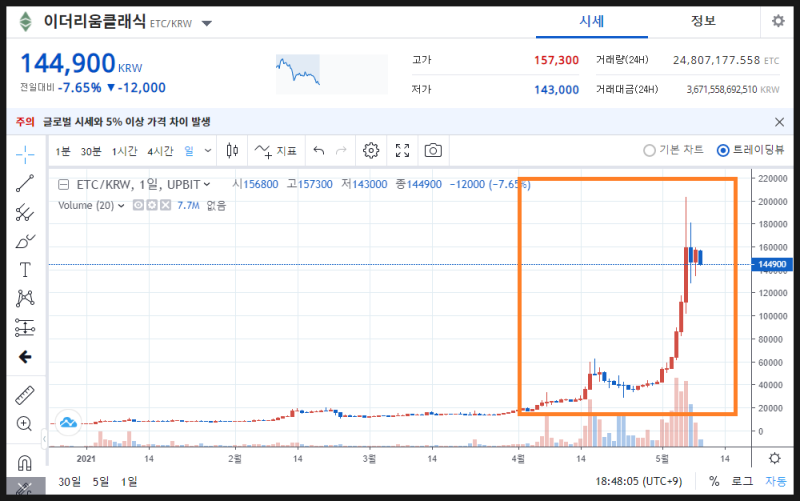The image size is (800, 501).
Task: Select the text annotation tool
Action: click(24, 269)
